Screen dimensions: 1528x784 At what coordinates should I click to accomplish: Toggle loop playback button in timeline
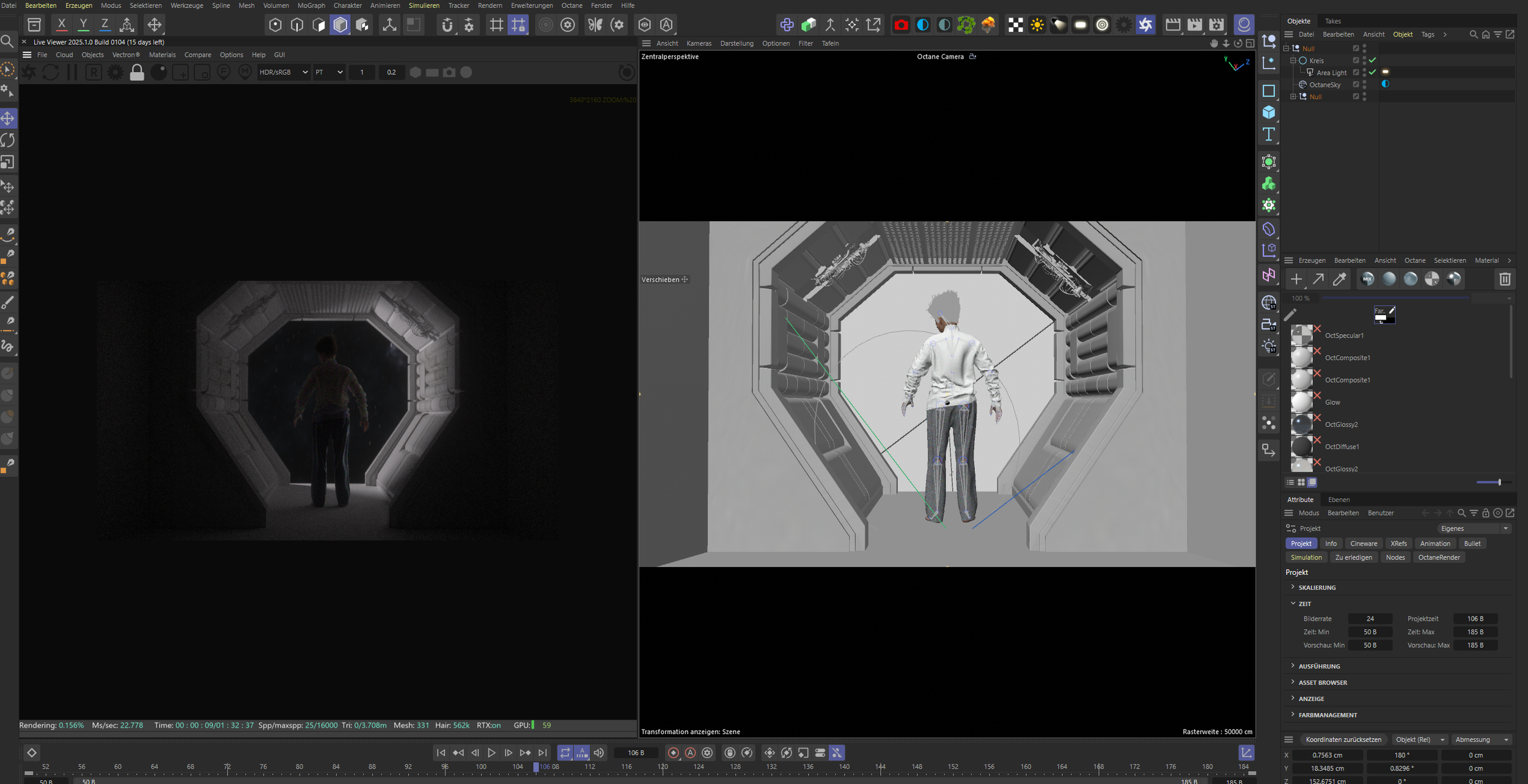(565, 753)
